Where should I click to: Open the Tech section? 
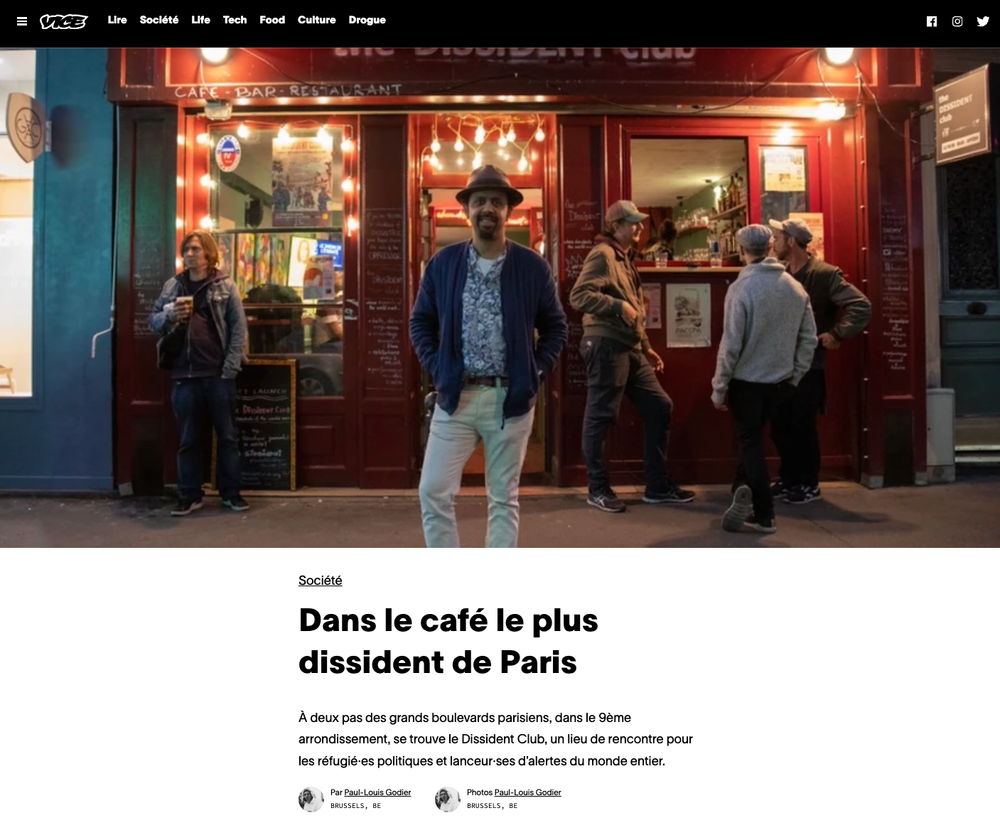235,20
